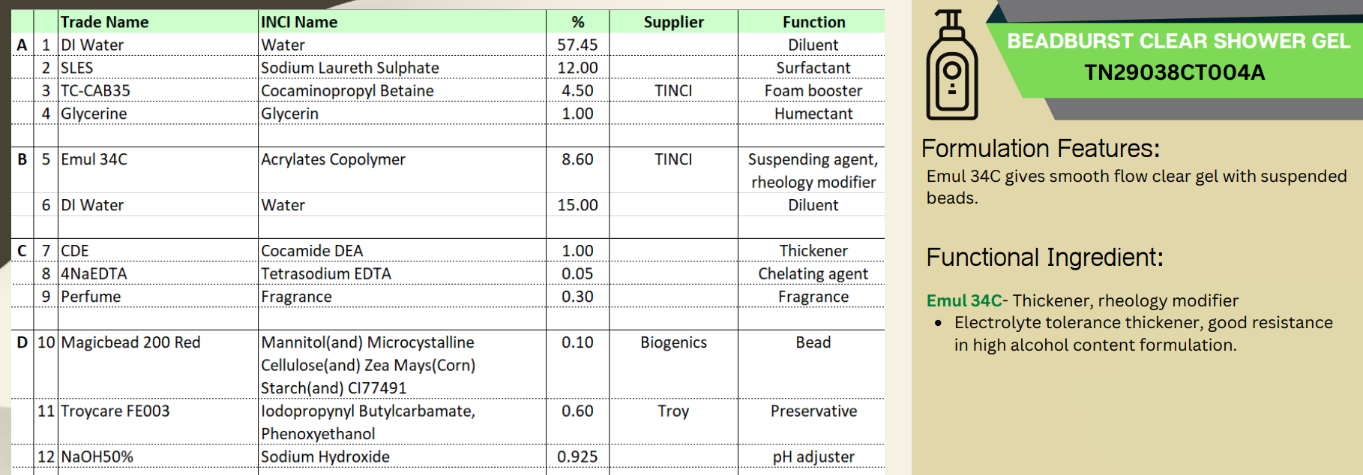1363x475 pixels.
Task: Click the Formulation Features heading
Action: coord(1040,149)
